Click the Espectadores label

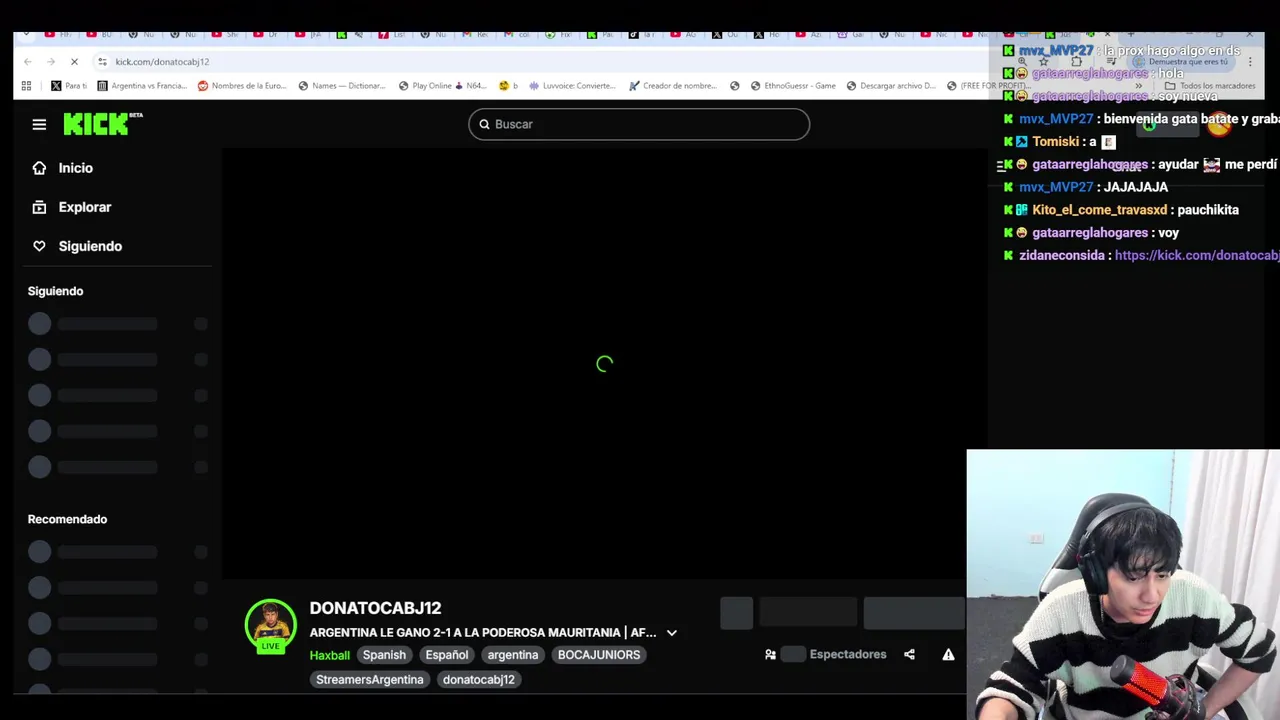point(848,655)
